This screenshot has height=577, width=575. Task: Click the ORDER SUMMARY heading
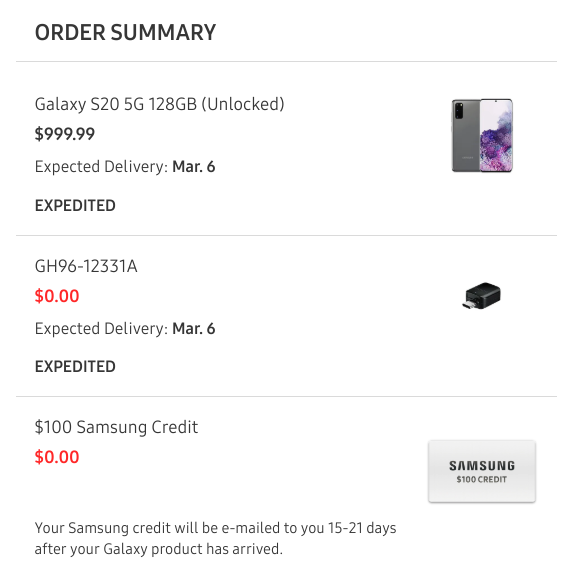(125, 32)
